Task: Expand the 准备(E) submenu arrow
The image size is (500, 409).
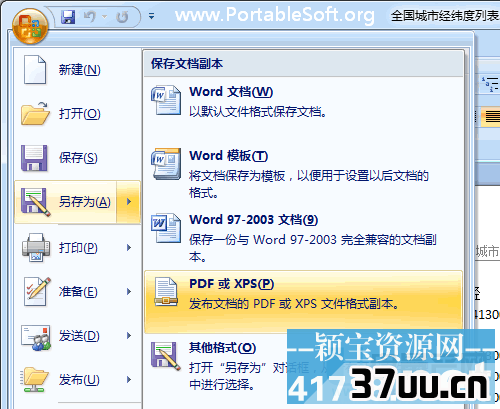Action: (129, 292)
